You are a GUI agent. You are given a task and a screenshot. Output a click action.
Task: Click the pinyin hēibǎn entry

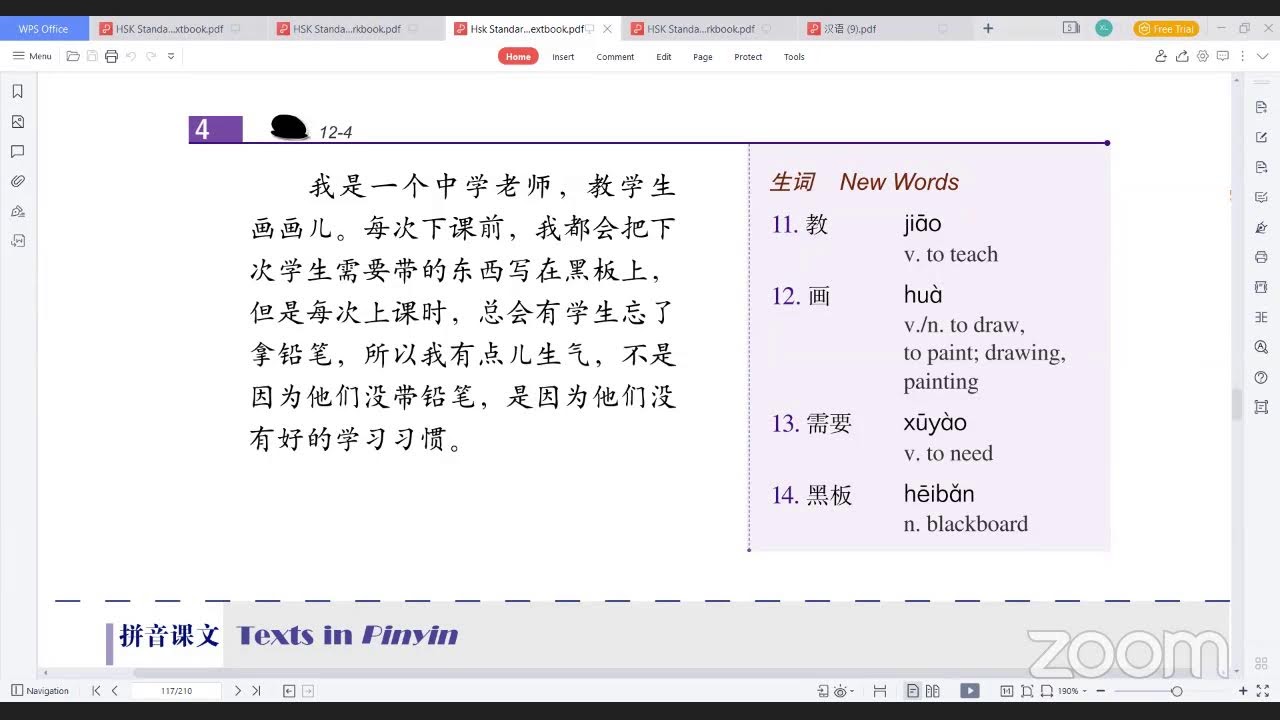click(x=938, y=494)
